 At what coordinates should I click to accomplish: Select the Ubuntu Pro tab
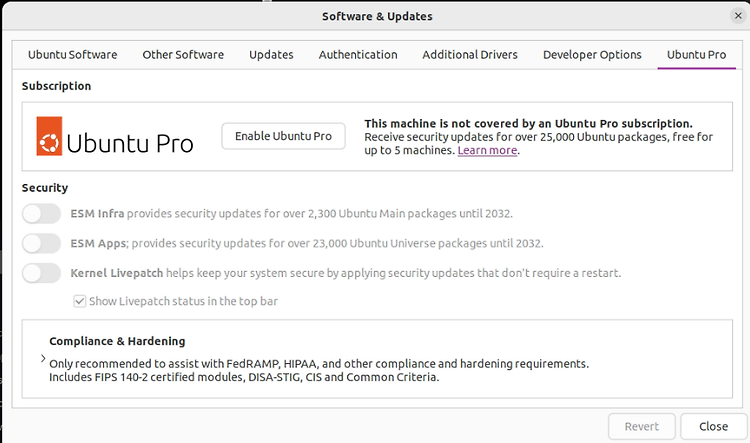pos(696,55)
